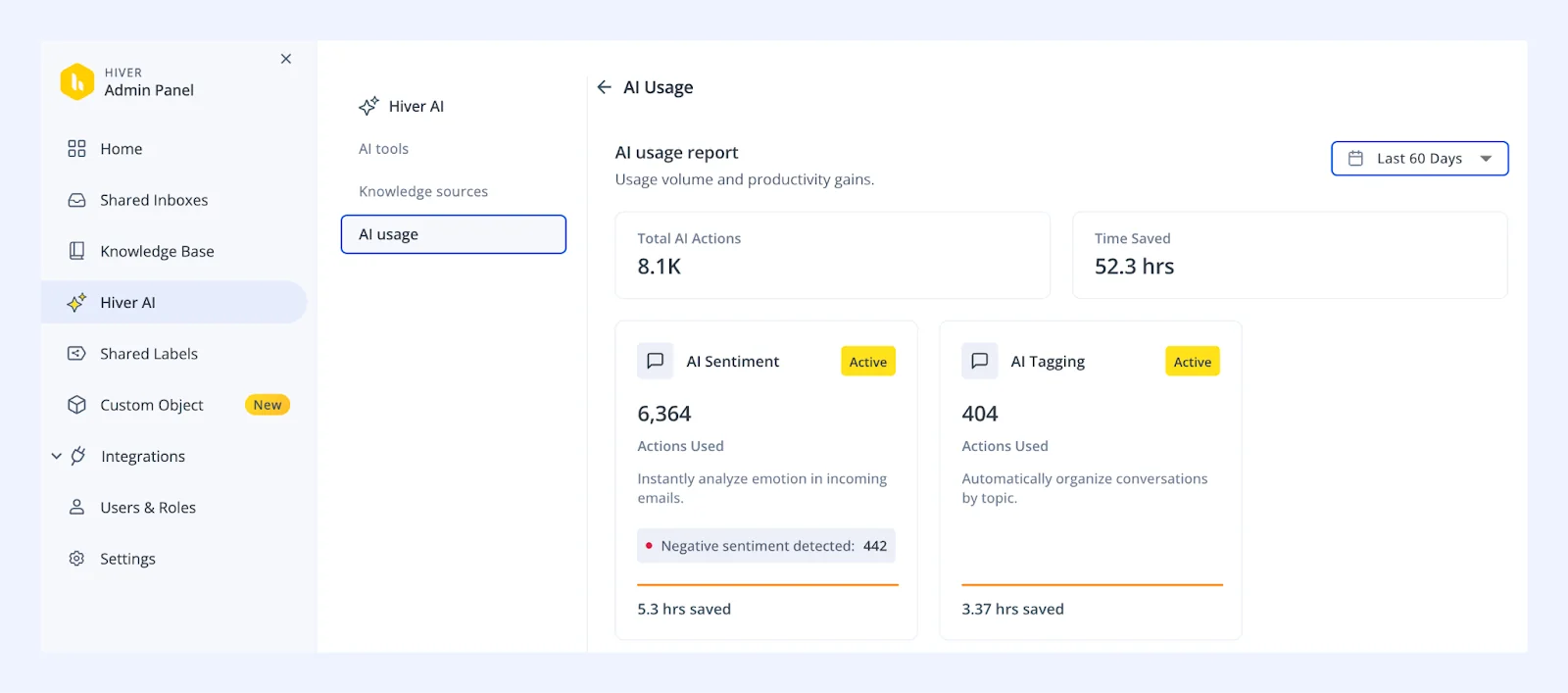
Task: Expand the Integrations chevron
Action: pos(57,456)
